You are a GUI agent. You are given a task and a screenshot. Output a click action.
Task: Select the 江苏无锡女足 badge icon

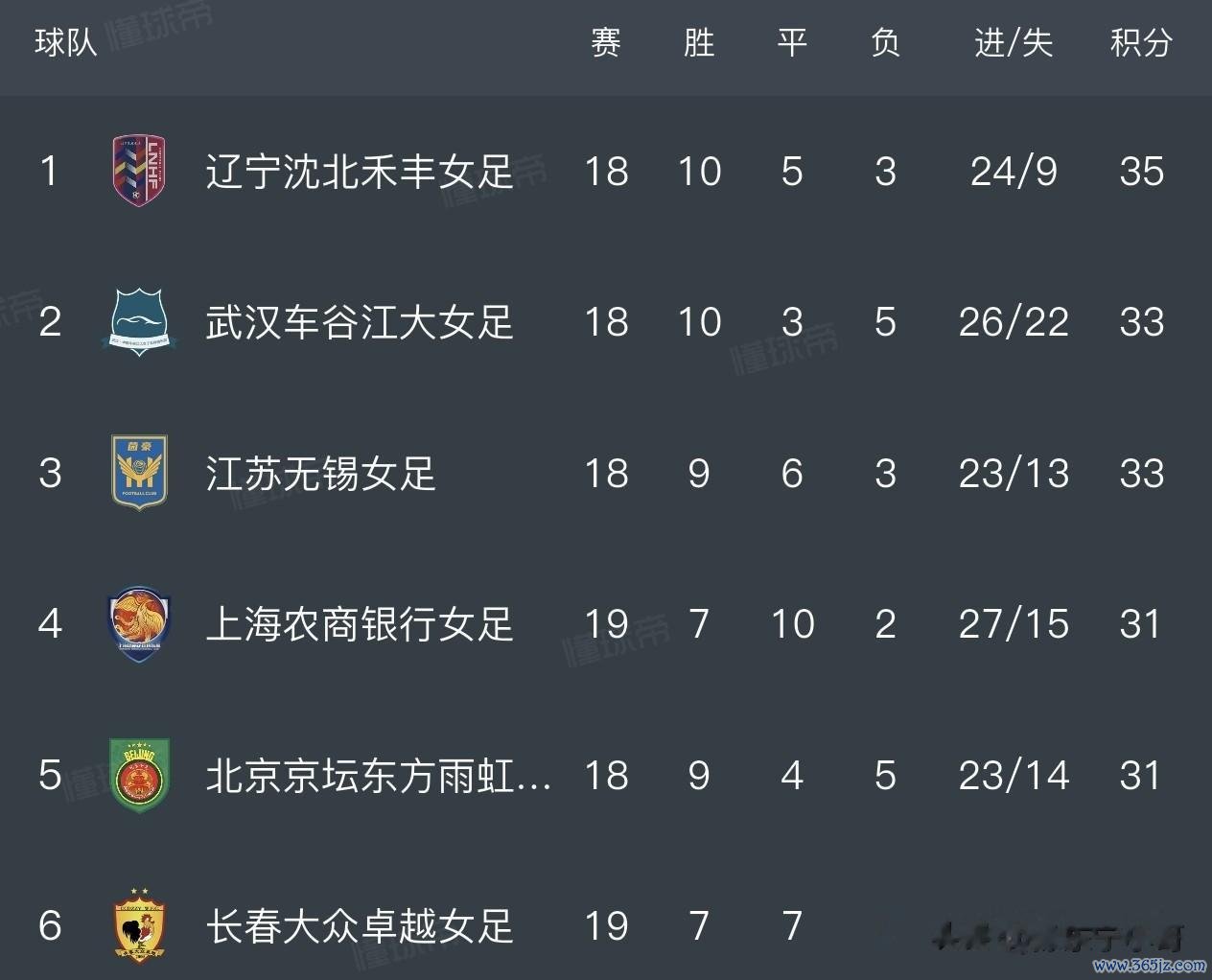pyautogui.click(x=139, y=473)
